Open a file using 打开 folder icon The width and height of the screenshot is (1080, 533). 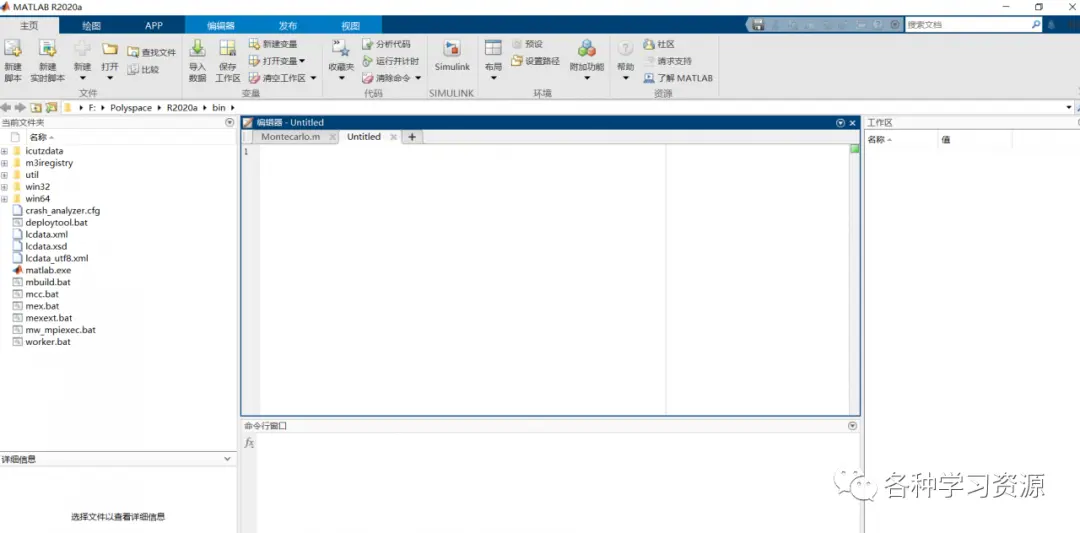coord(110,50)
